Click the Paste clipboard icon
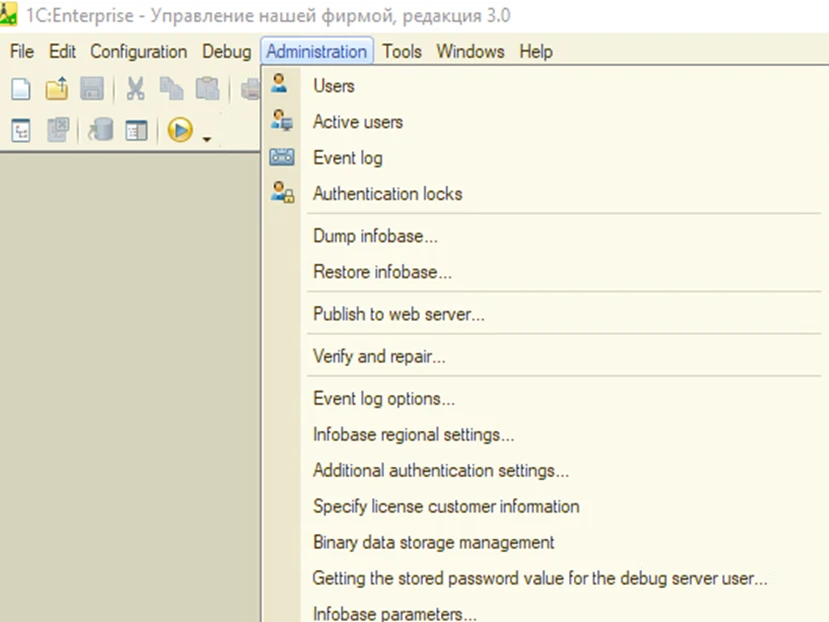This screenshot has width=829, height=622. 207,89
